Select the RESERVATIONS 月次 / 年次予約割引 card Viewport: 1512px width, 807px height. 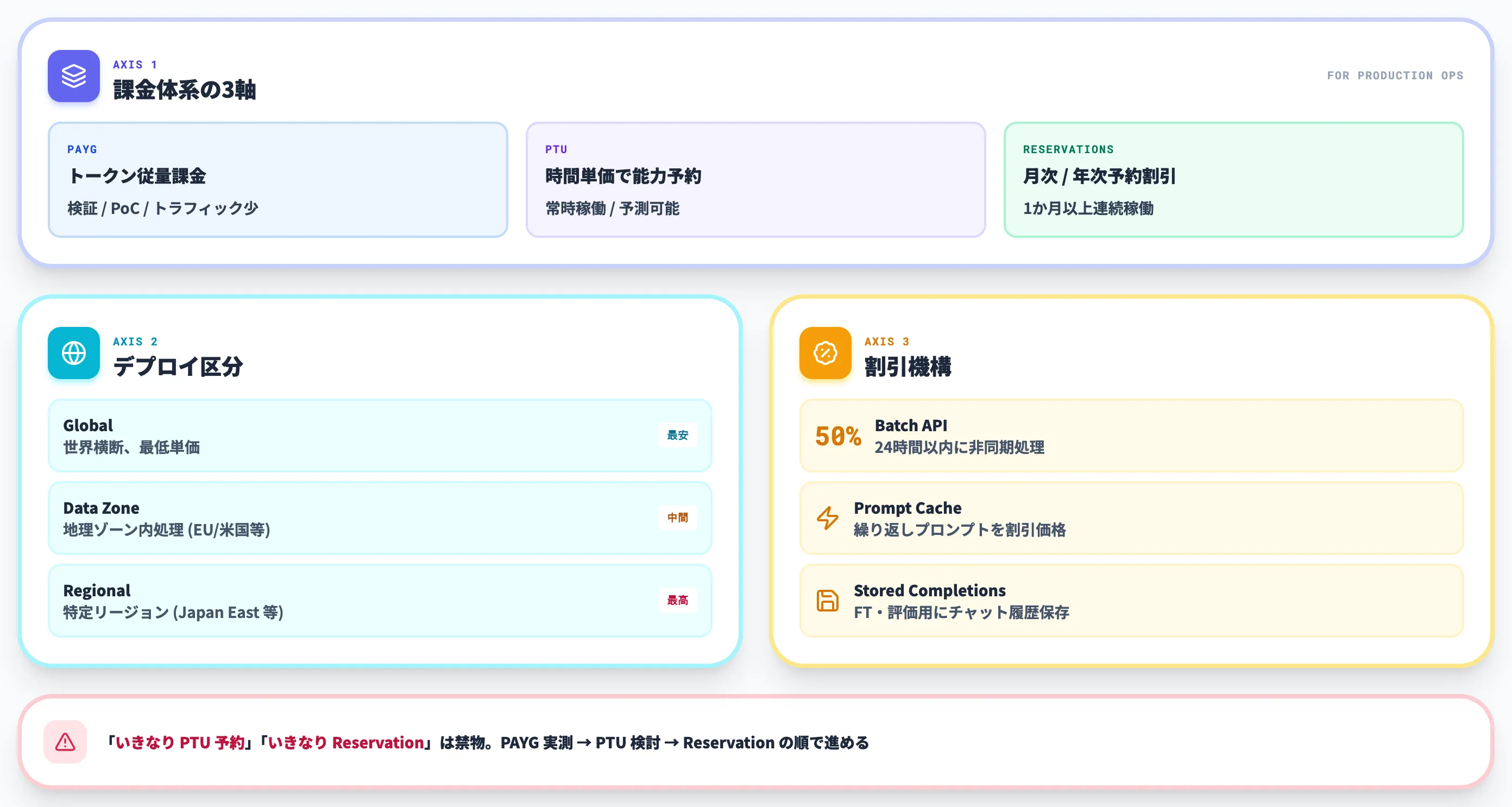coord(1234,180)
